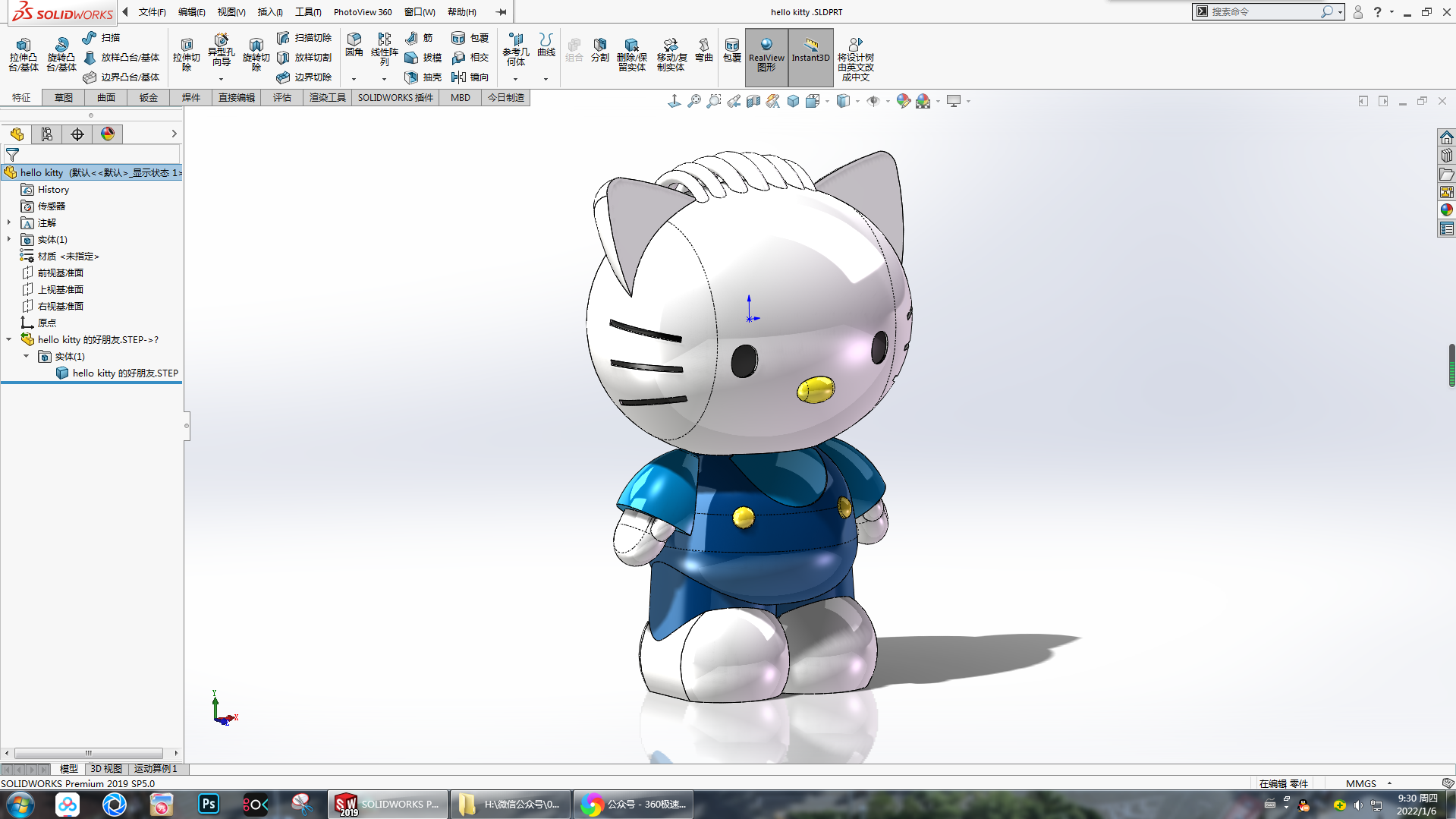Select the 前视基准面 (Front Plane) tree item
Image resolution: width=1456 pixels, height=819 pixels.
(61, 272)
